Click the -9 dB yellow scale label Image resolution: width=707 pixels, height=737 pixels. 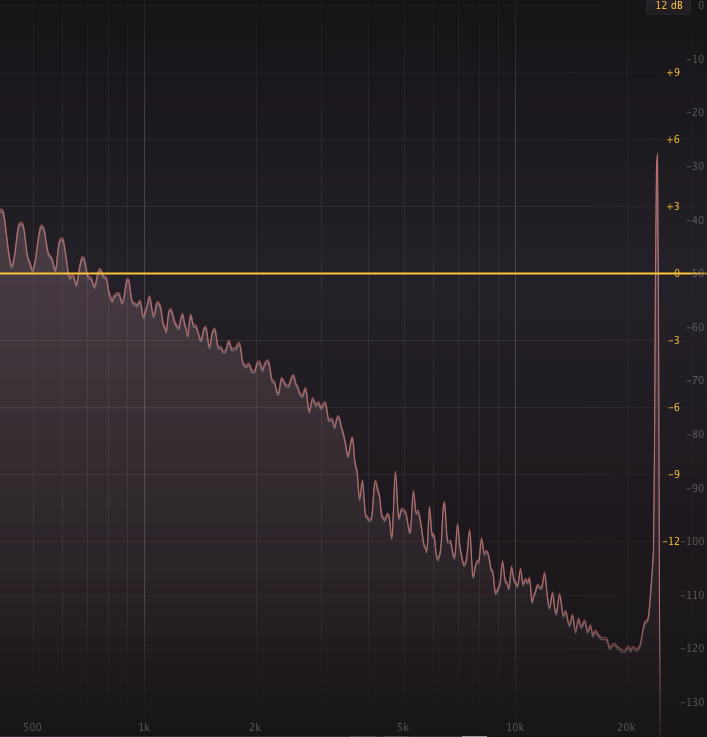pyautogui.click(x=673, y=475)
